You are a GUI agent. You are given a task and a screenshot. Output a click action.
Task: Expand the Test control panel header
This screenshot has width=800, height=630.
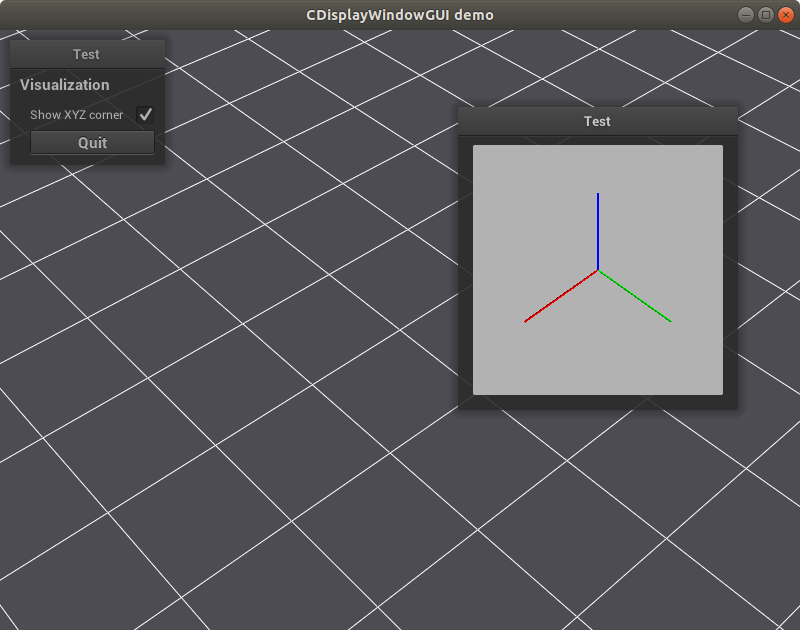tap(87, 54)
